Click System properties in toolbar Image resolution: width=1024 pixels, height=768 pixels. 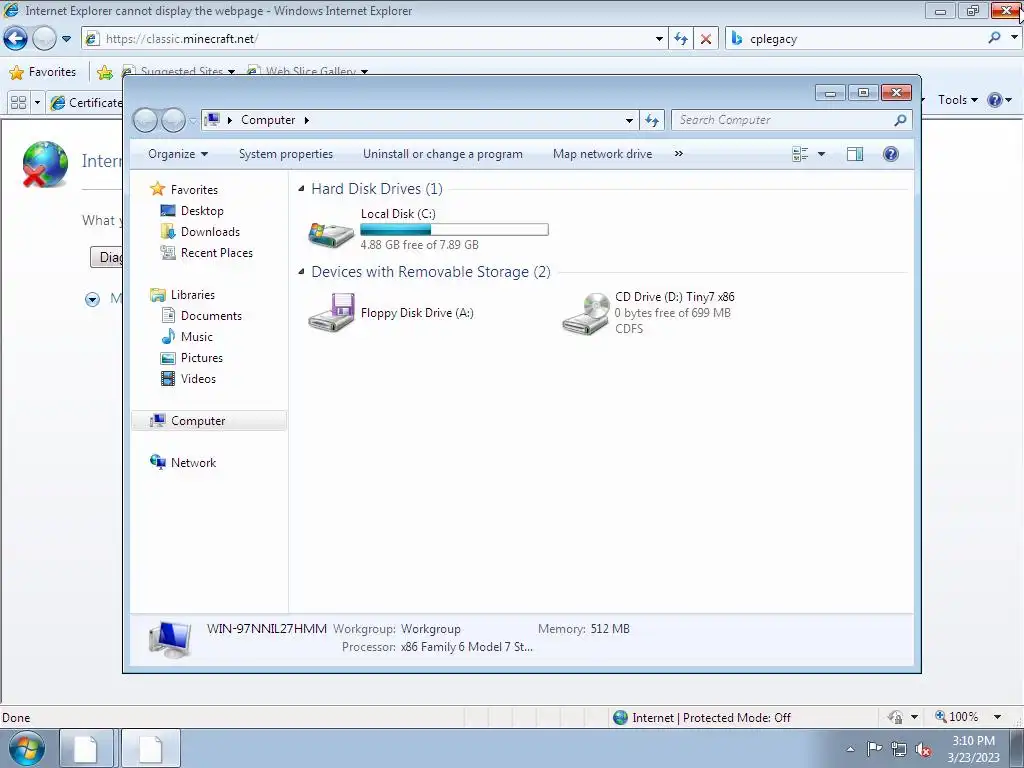point(286,154)
